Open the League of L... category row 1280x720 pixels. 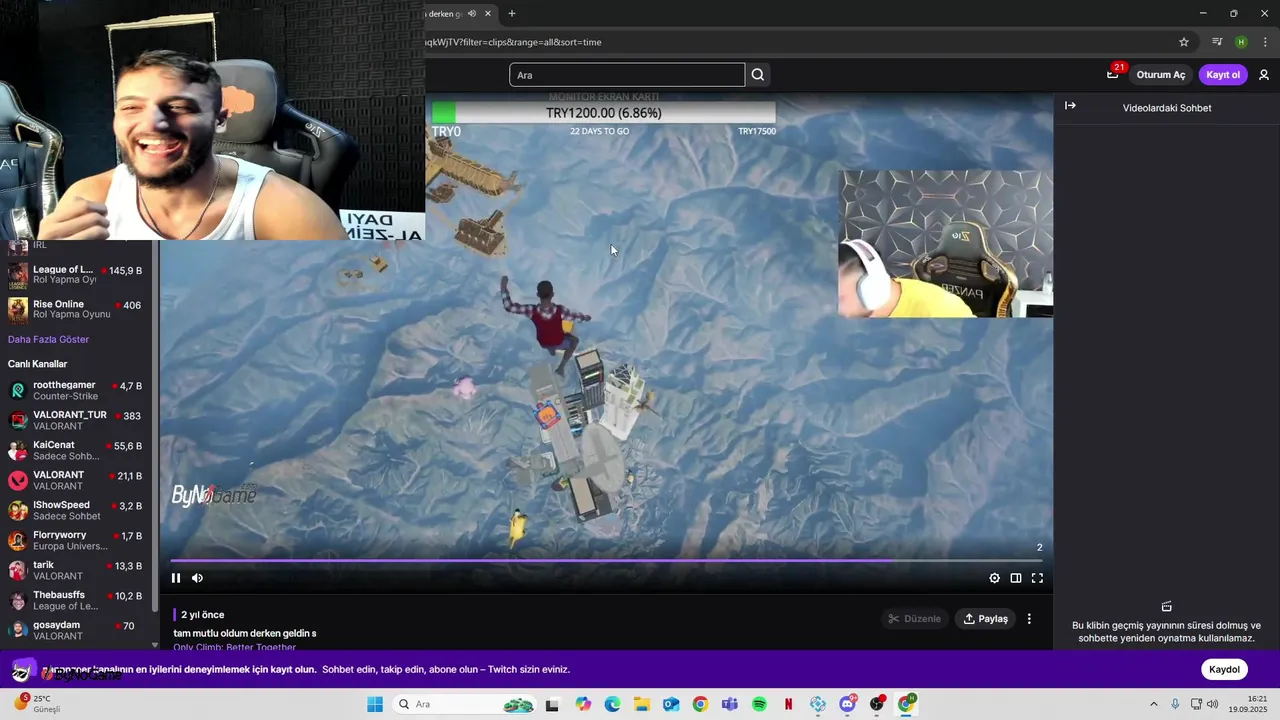tap(76, 274)
